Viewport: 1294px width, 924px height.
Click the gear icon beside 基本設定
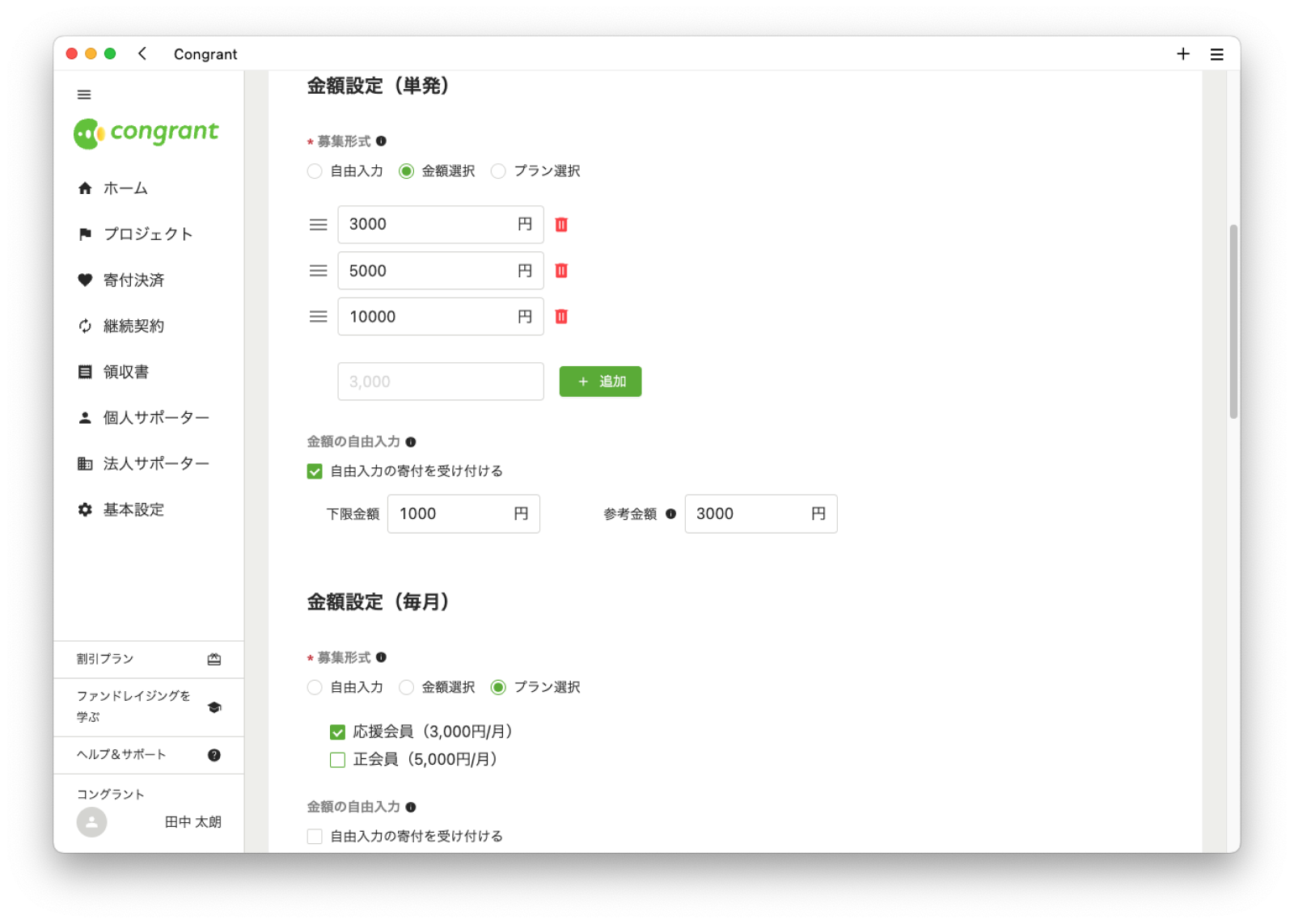[85, 509]
